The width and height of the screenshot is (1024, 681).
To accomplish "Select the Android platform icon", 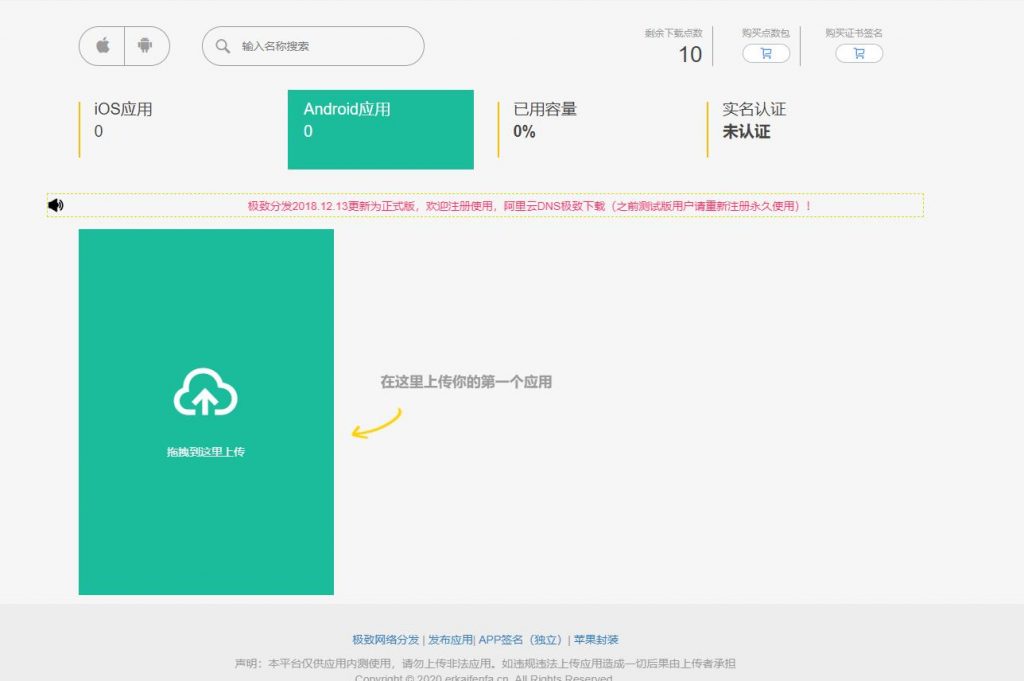I will coord(145,46).
